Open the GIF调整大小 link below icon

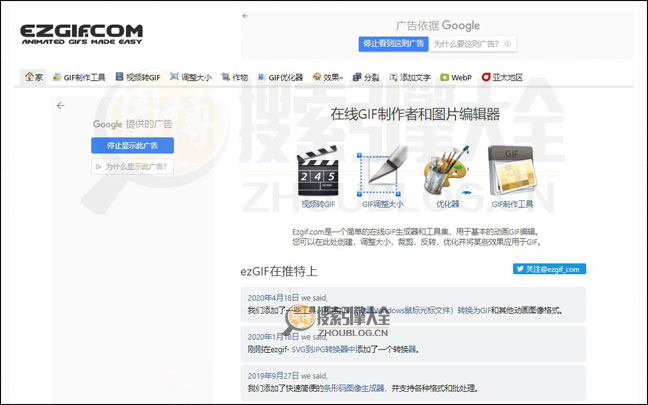383,204
